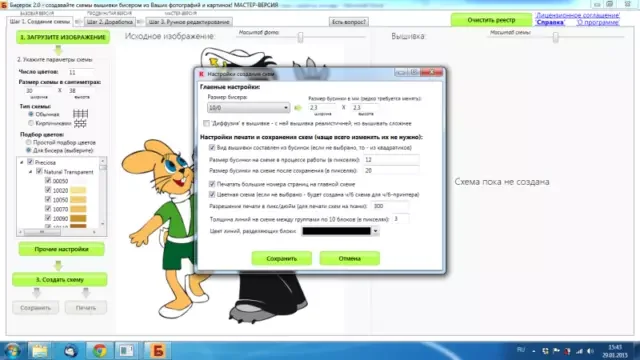The image size is (640, 360).
Task: Click the Сохранить button in the dialog
Action: [x=282, y=258]
